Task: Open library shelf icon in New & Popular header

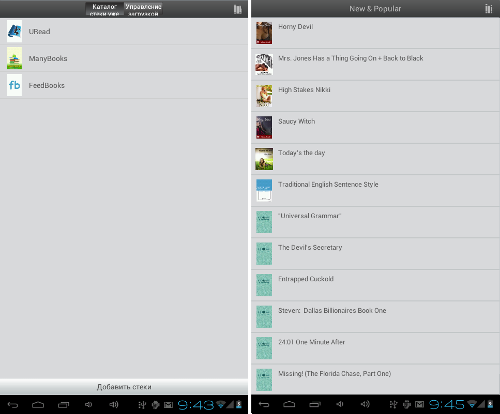Action: coord(488,9)
